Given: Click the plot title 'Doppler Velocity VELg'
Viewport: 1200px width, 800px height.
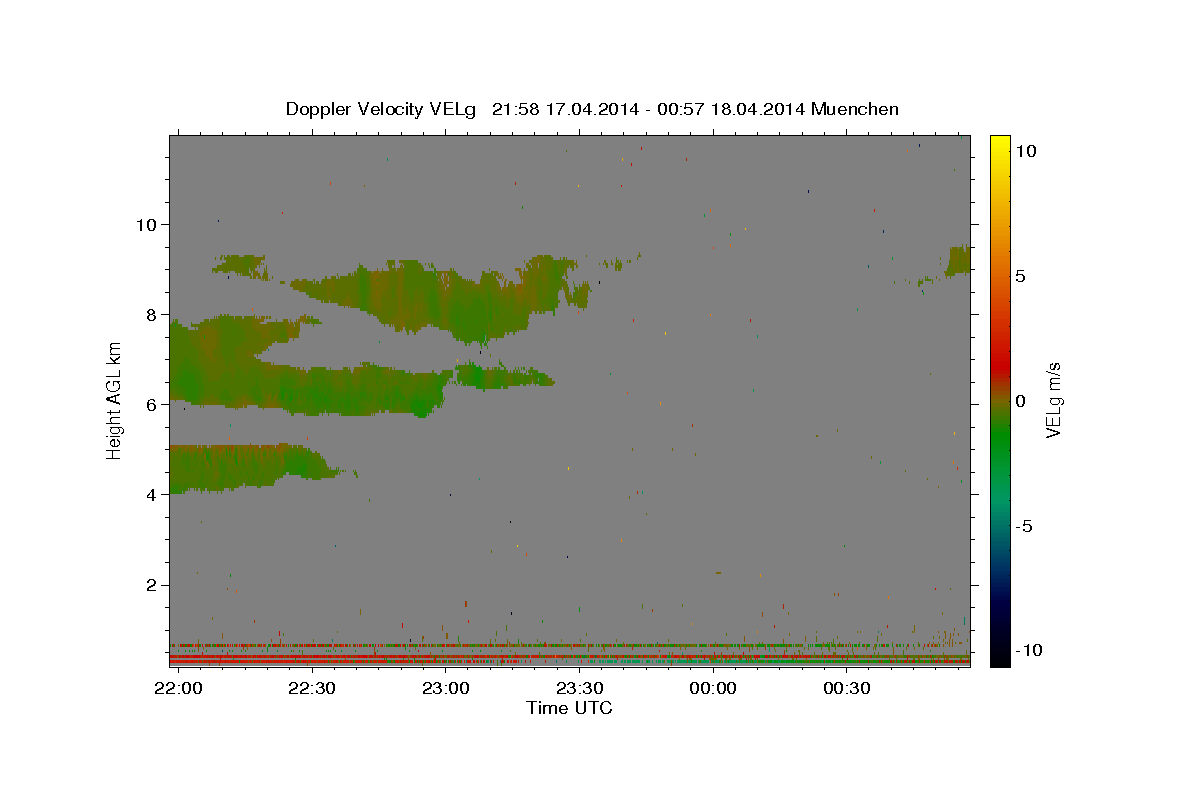Looking at the screenshot, I should coord(383,109).
